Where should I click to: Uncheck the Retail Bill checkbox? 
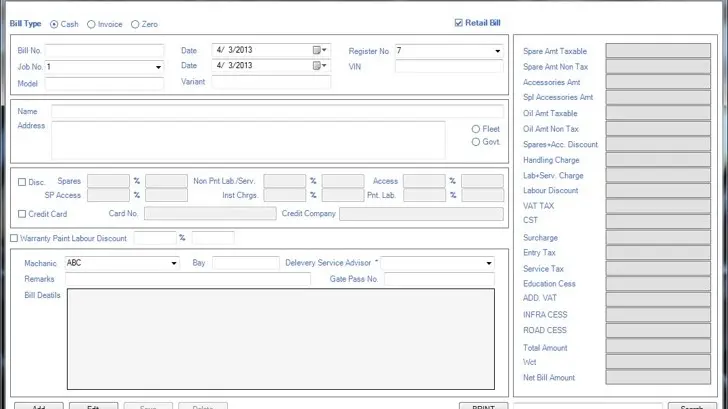click(x=459, y=23)
